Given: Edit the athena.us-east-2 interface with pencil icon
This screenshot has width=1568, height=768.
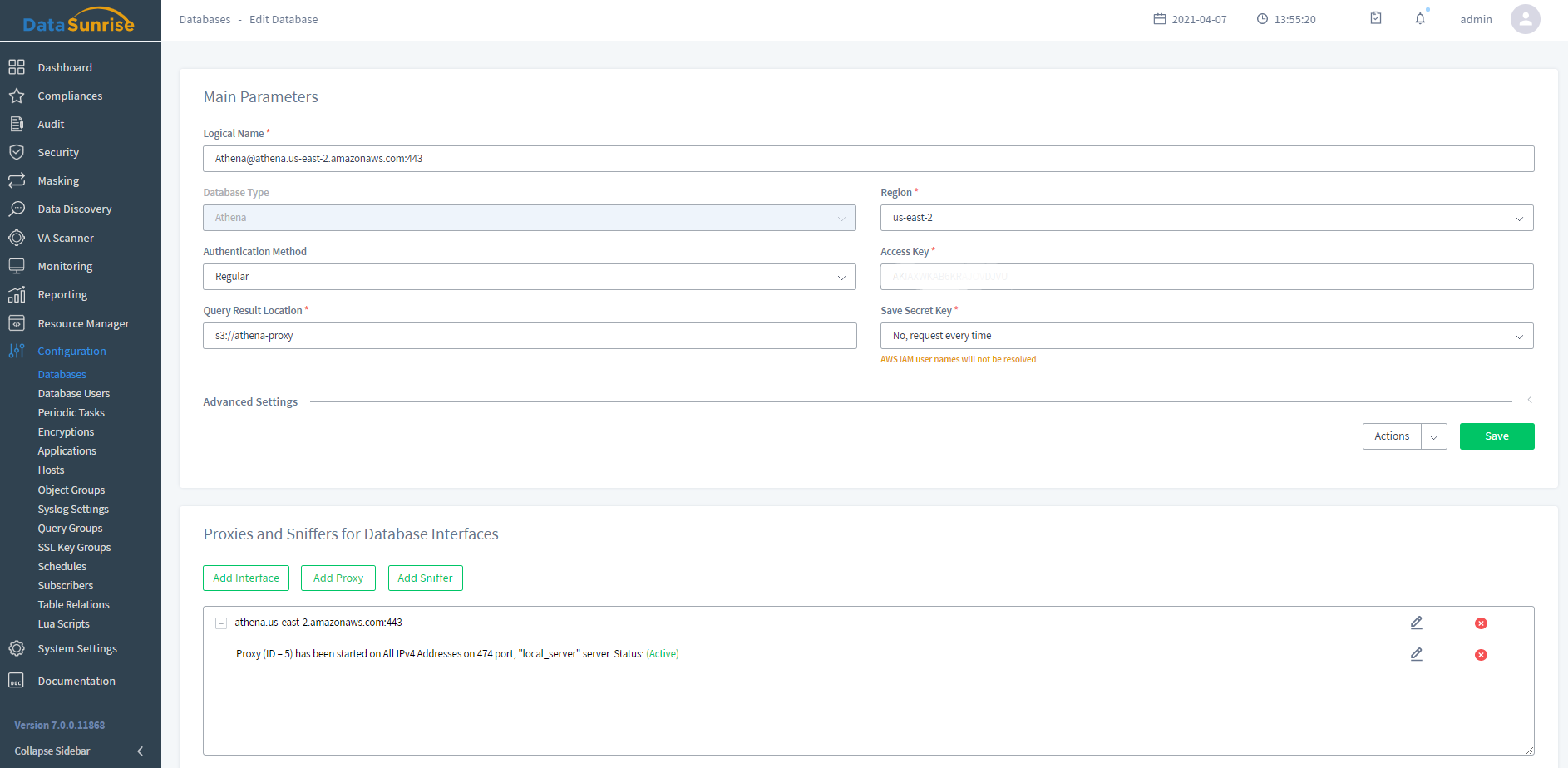Looking at the screenshot, I should pyautogui.click(x=1416, y=623).
